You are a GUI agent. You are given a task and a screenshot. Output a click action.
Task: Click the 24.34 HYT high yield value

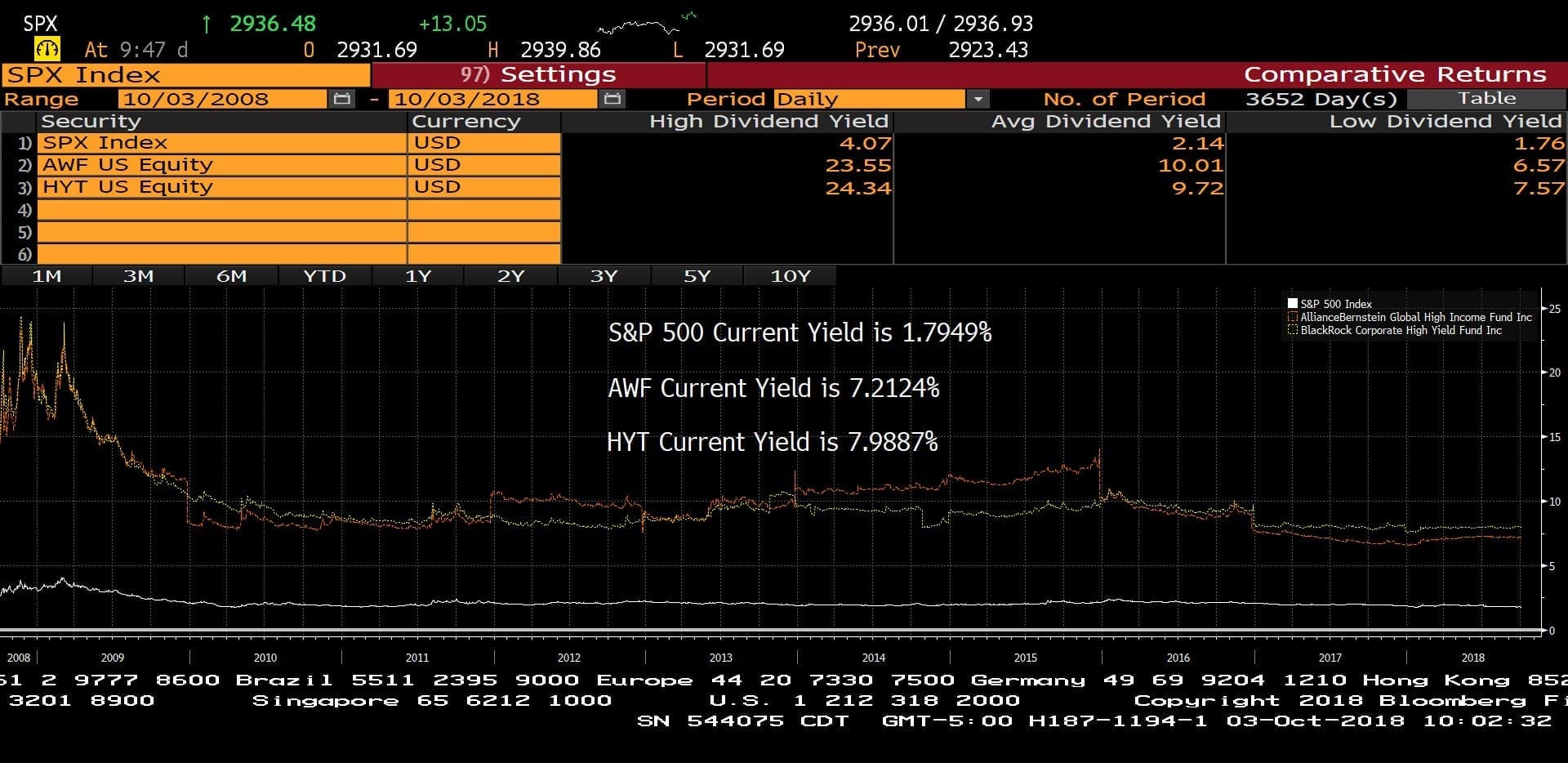pos(857,188)
